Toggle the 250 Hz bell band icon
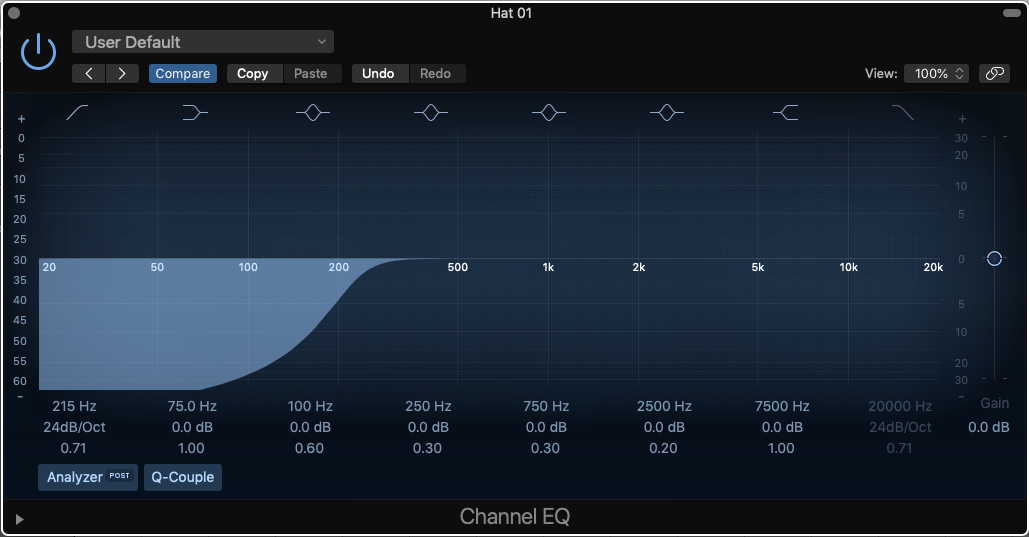This screenshot has height=537, width=1029. pos(430,113)
